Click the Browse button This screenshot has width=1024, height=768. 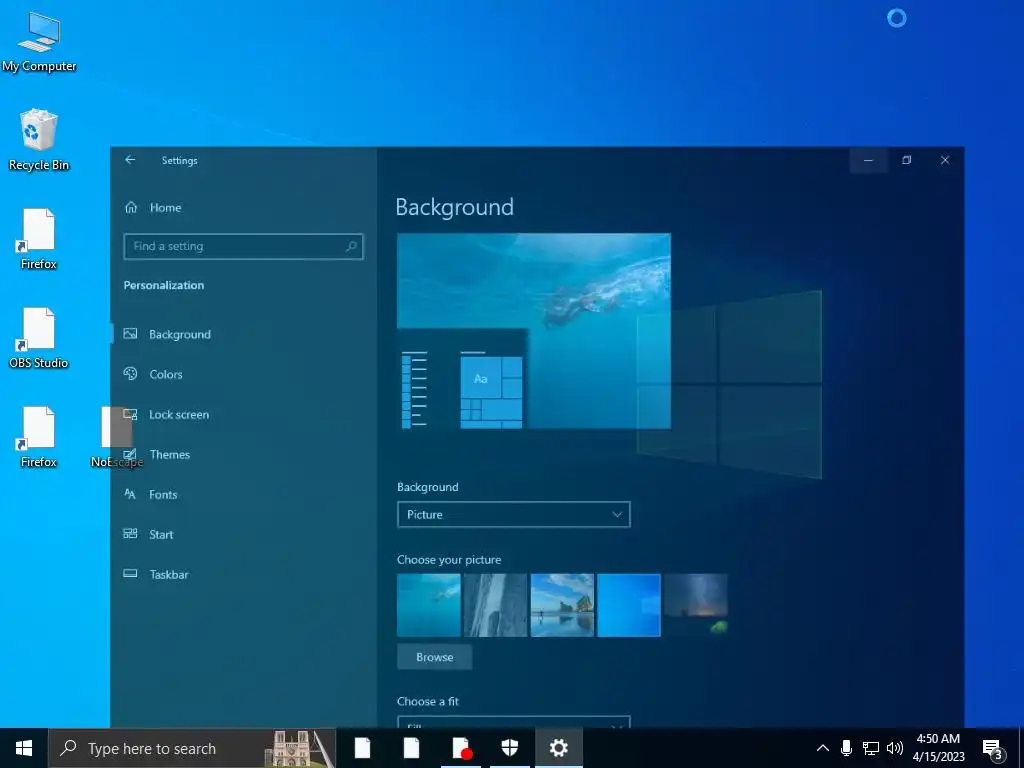pos(434,657)
